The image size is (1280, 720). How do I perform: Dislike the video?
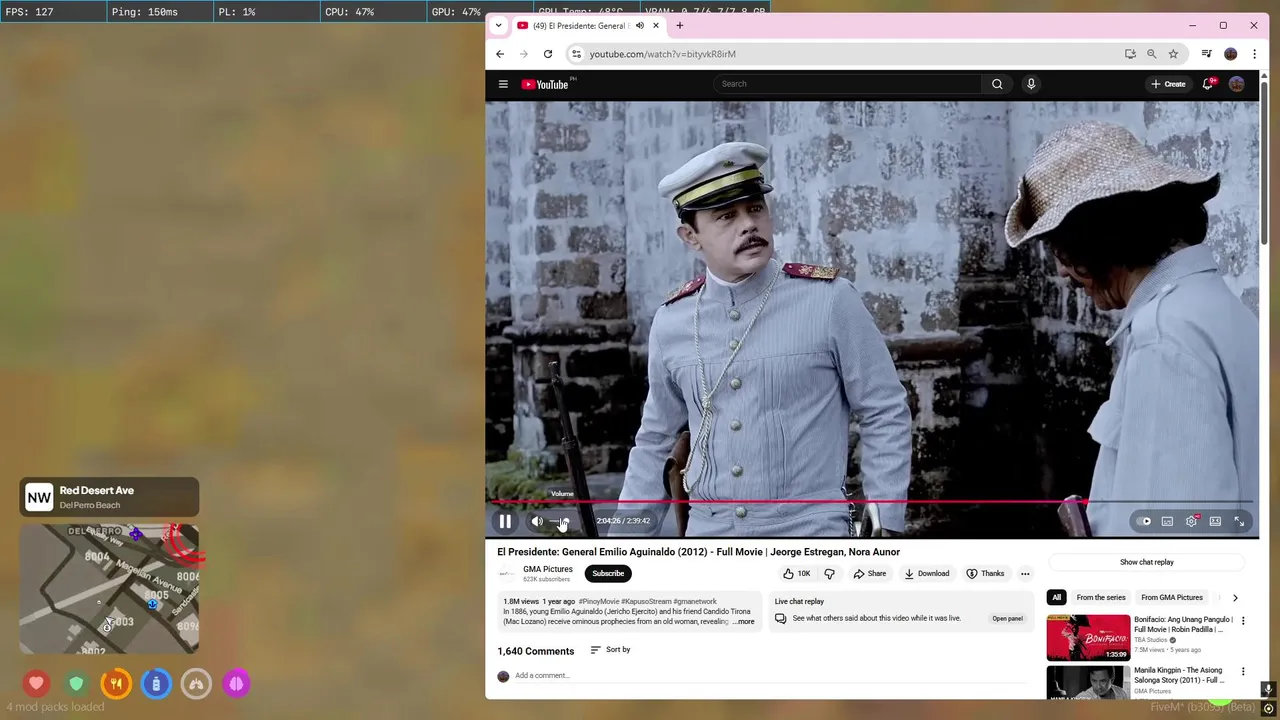(x=829, y=573)
